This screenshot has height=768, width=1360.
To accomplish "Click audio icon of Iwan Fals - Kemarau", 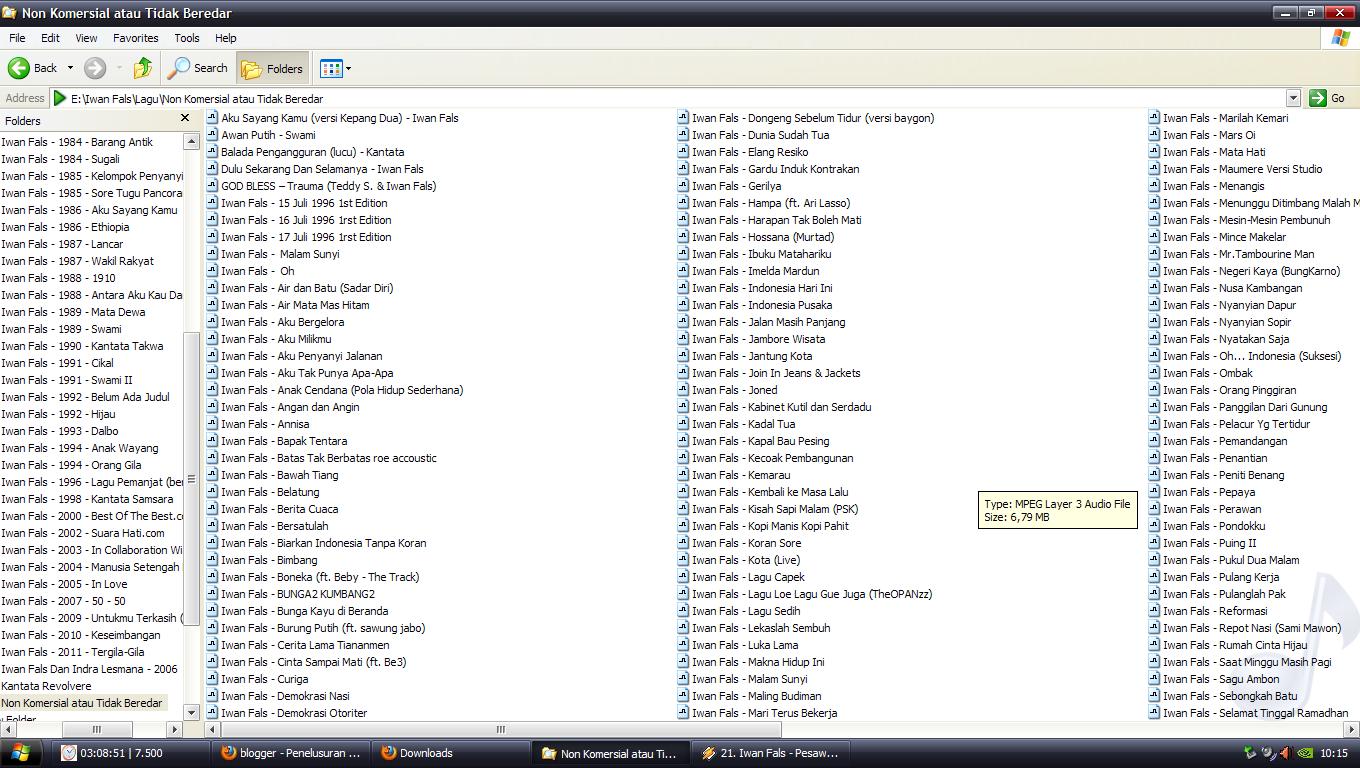I will point(683,475).
